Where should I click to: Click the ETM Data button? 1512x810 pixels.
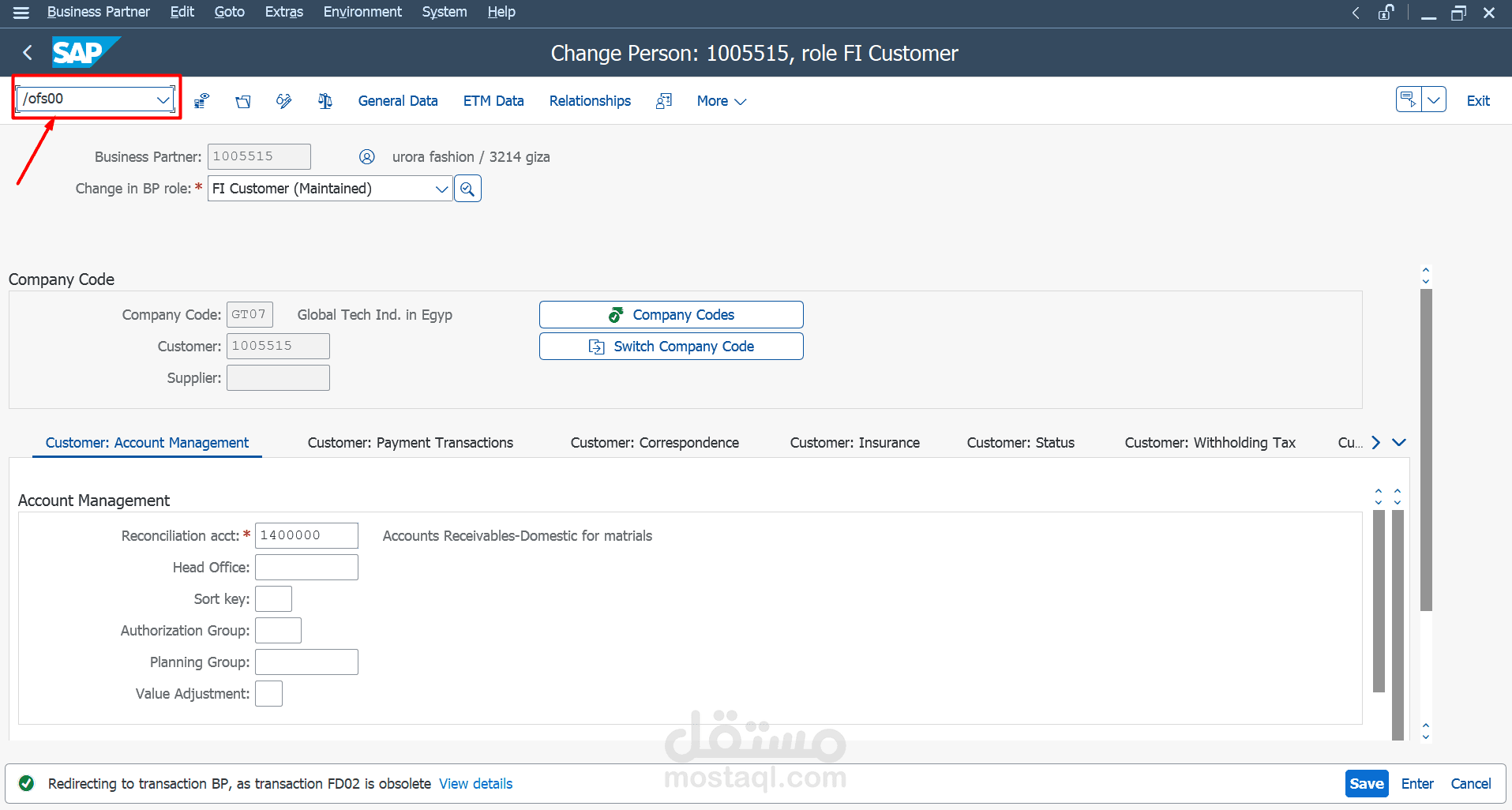point(493,101)
